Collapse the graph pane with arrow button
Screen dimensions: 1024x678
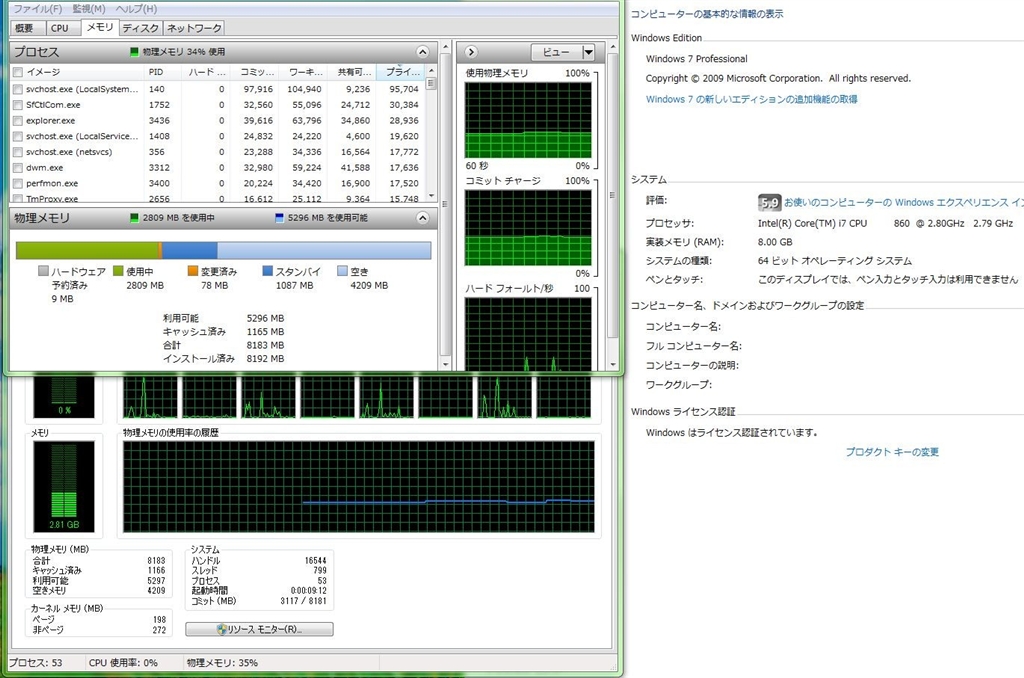click(471, 52)
